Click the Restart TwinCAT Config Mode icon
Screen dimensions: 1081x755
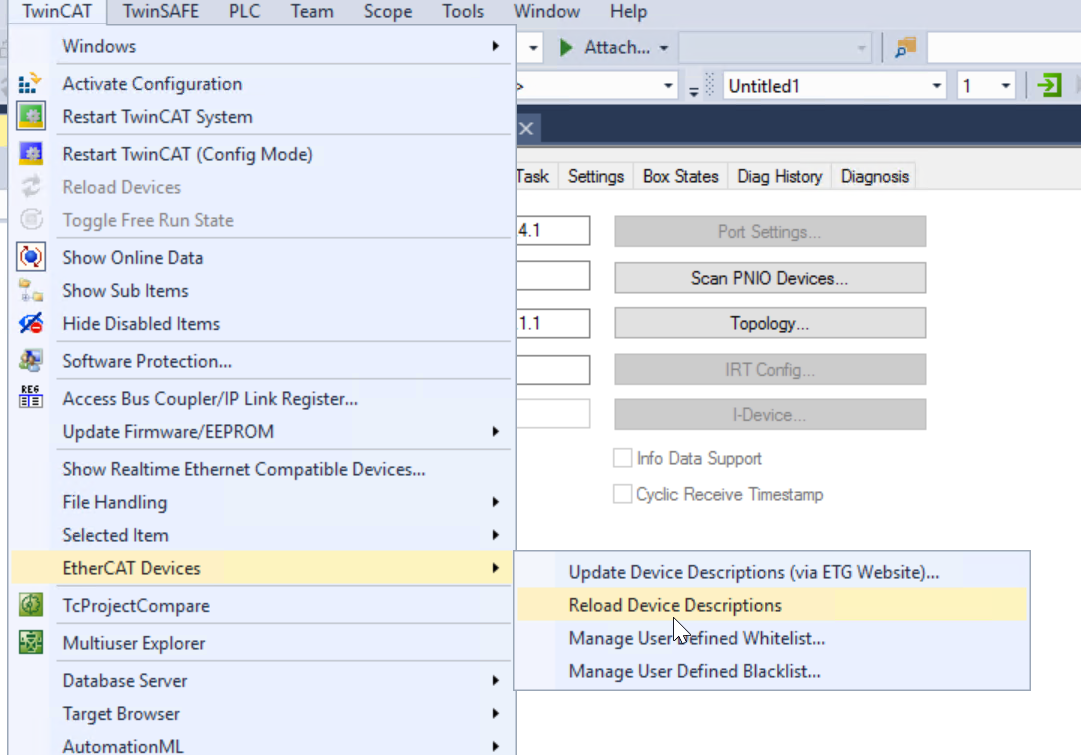(30, 154)
